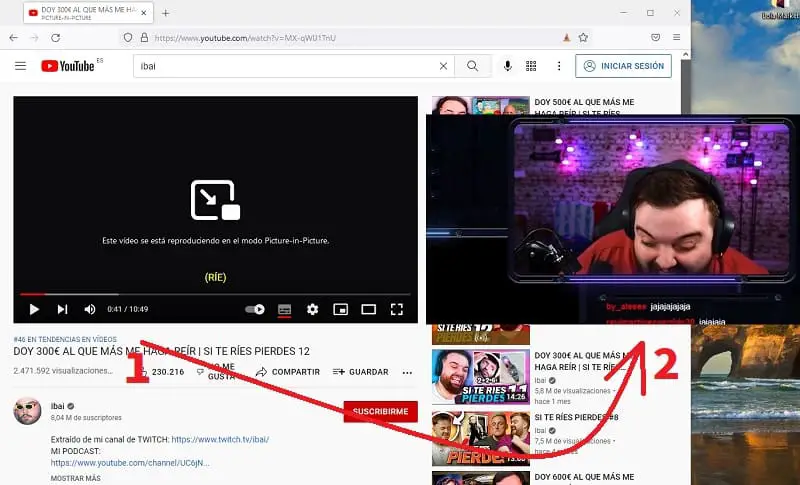Go to YouTube home logo
The width and height of the screenshot is (800, 485).
tap(68, 66)
